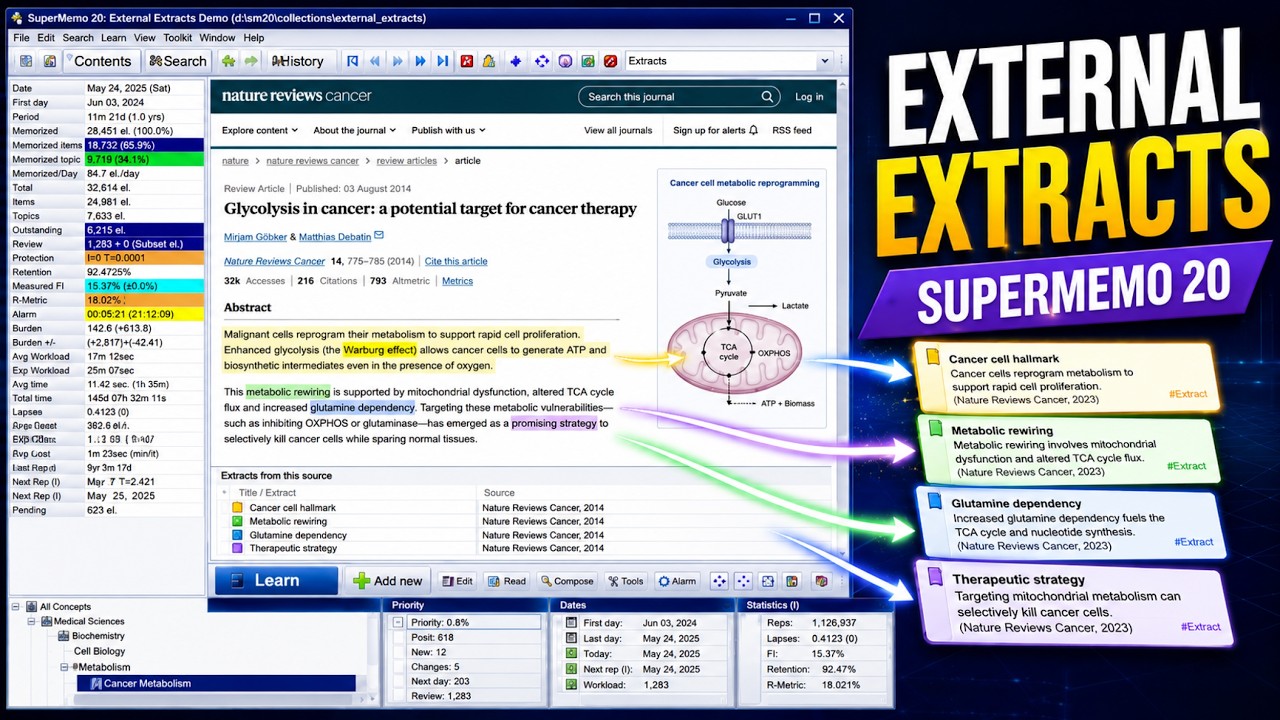Viewport: 1280px width, 720px height.
Task: Jump to first element navigation icon
Action: click(352, 61)
